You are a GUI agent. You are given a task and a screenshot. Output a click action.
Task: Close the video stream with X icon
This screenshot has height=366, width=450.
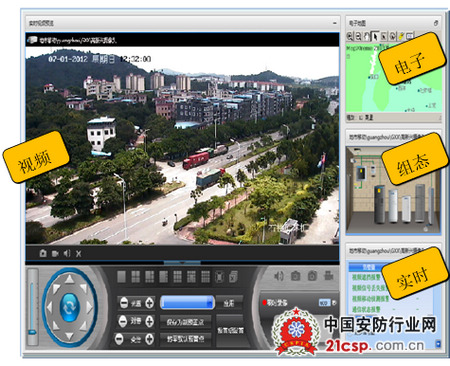click(x=78, y=254)
